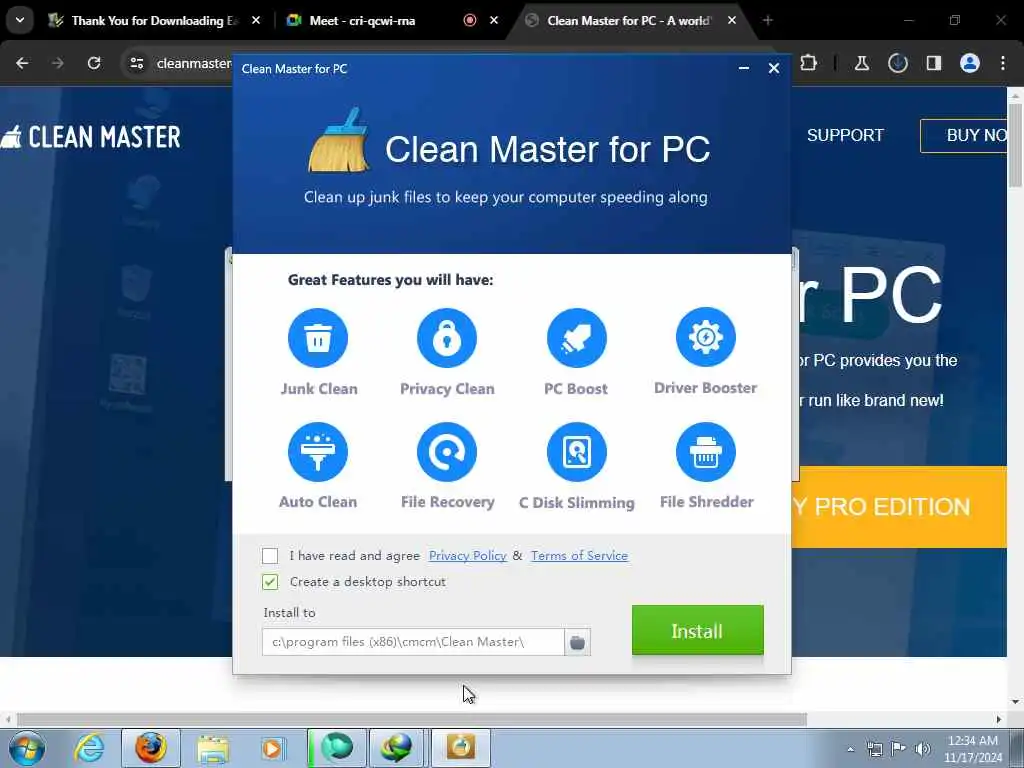Click the File Shredder icon
Screen dimensions: 1024x768
[706, 452]
